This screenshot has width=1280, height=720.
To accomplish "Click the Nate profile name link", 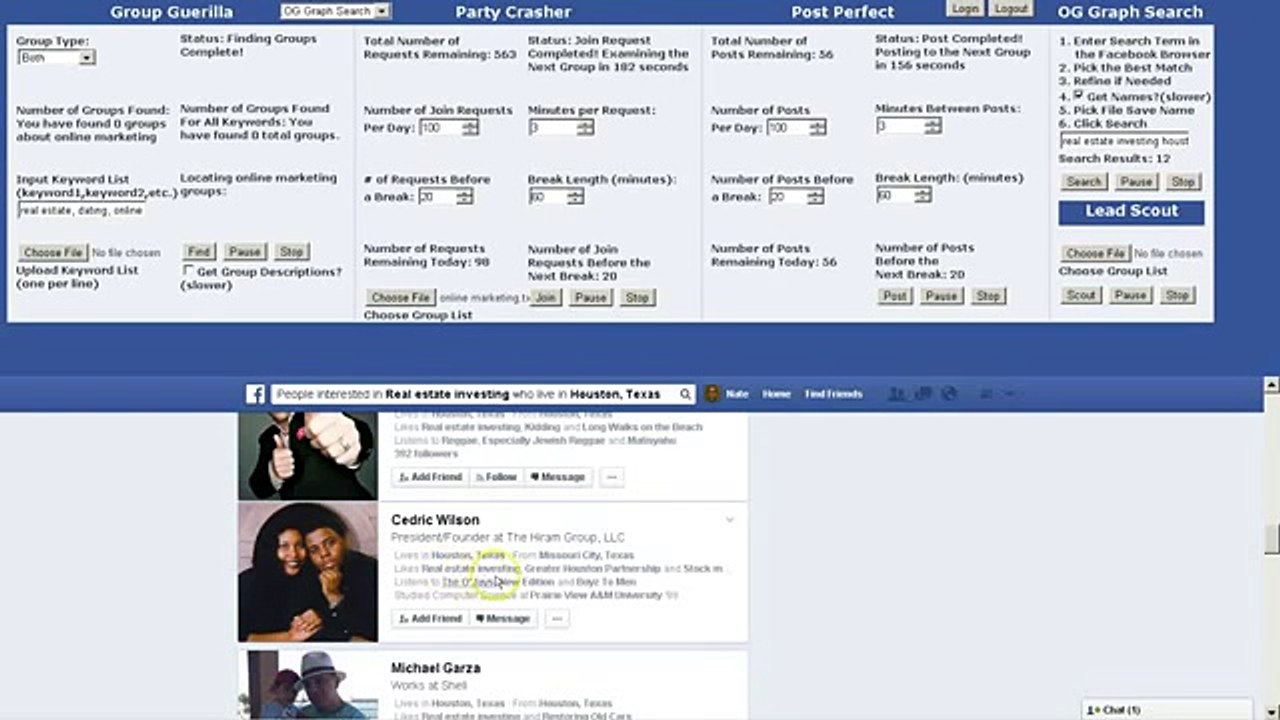I will (x=737, y=394).
